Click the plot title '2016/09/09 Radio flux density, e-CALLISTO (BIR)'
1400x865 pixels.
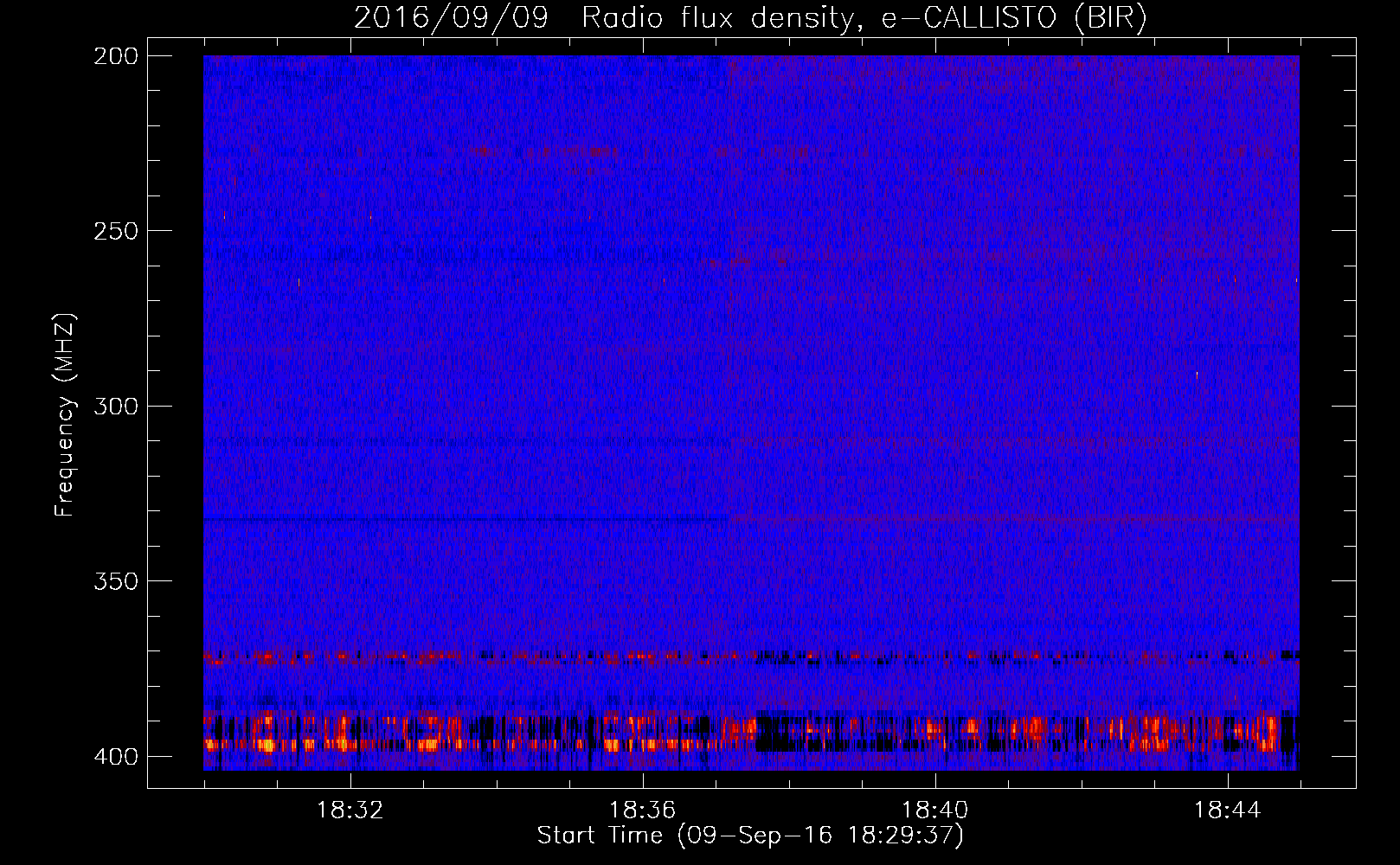(x=750, y=17)
